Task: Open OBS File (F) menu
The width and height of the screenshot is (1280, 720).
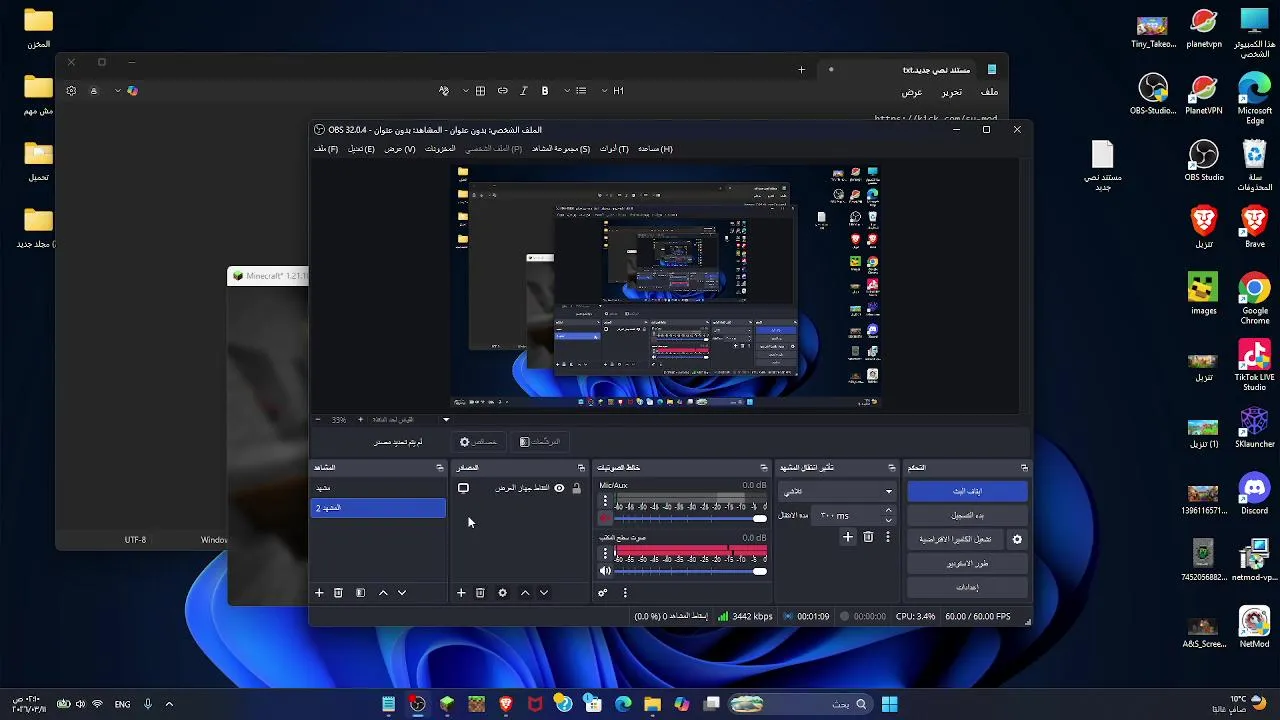Action: pos(326,149)
